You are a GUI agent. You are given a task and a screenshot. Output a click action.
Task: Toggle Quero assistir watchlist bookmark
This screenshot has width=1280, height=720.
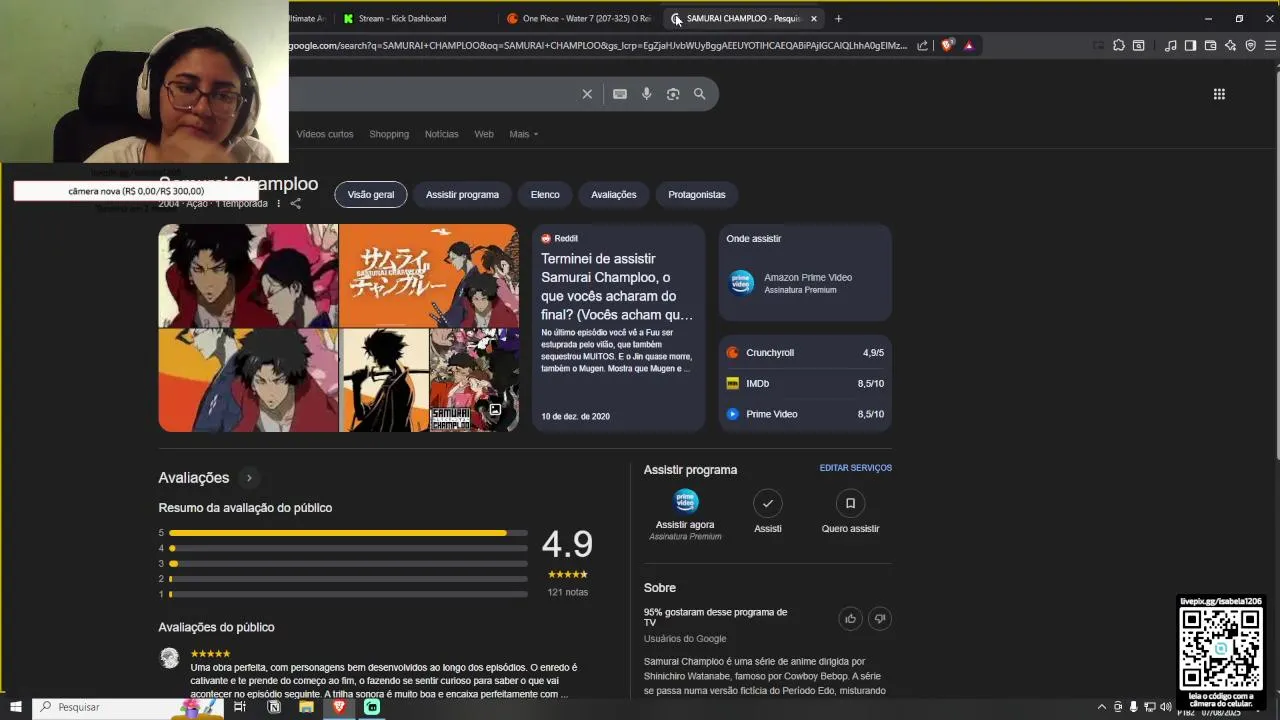pos(850,512)
